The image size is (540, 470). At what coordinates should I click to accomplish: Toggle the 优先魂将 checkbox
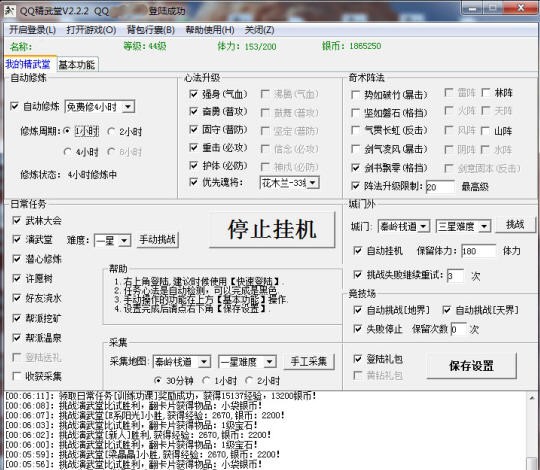(x=194, y=182)
